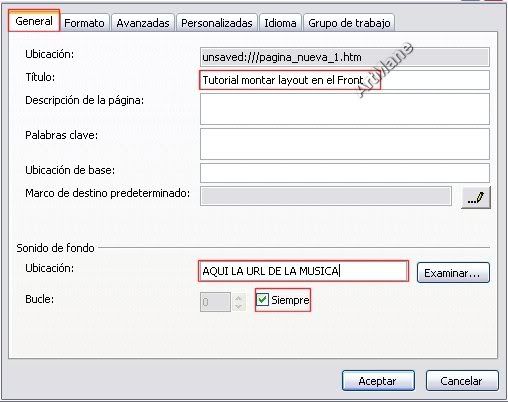Image resolution: width=508 pixels, height=402 pixels.
Task: Click the Bucle loop count number field
Action: click(x=216, y=302)
